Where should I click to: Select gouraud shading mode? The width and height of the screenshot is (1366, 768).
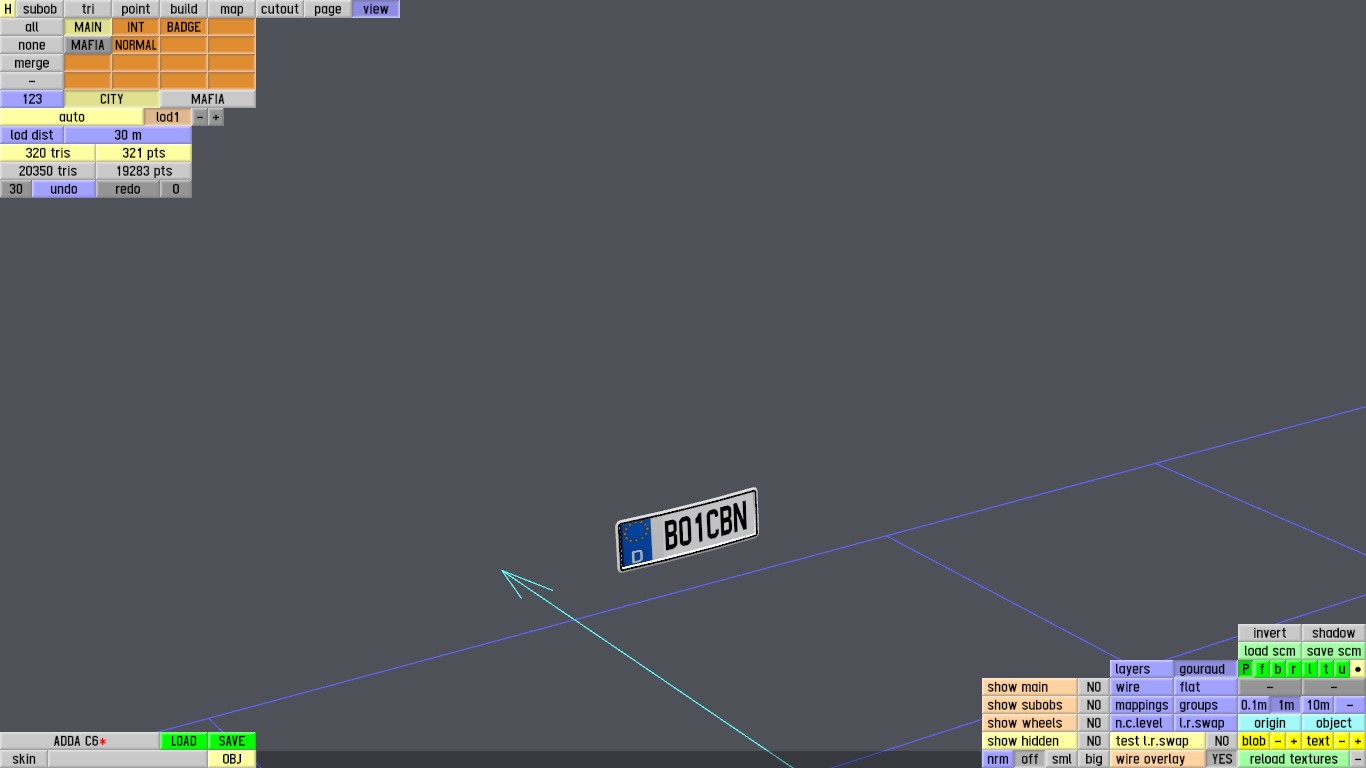click(x=1206, y=669)
